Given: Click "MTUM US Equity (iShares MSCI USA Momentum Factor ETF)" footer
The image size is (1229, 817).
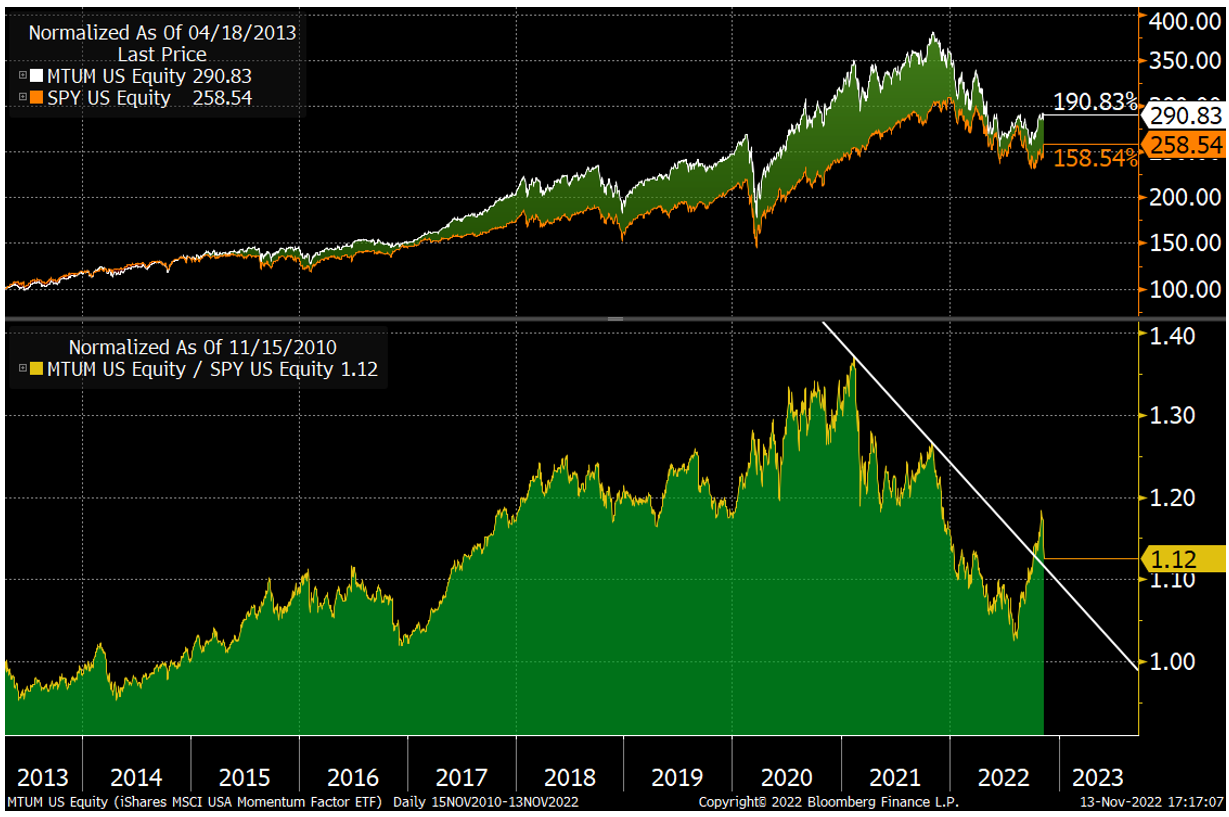Looking at the screenshot, I should pyautogui.click(x=195, y=803).
